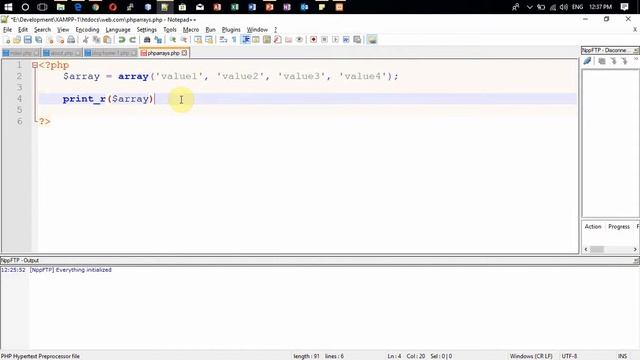Click the macro Playback icon
Screen dimensions: 640x360
(x=336, y=40)
